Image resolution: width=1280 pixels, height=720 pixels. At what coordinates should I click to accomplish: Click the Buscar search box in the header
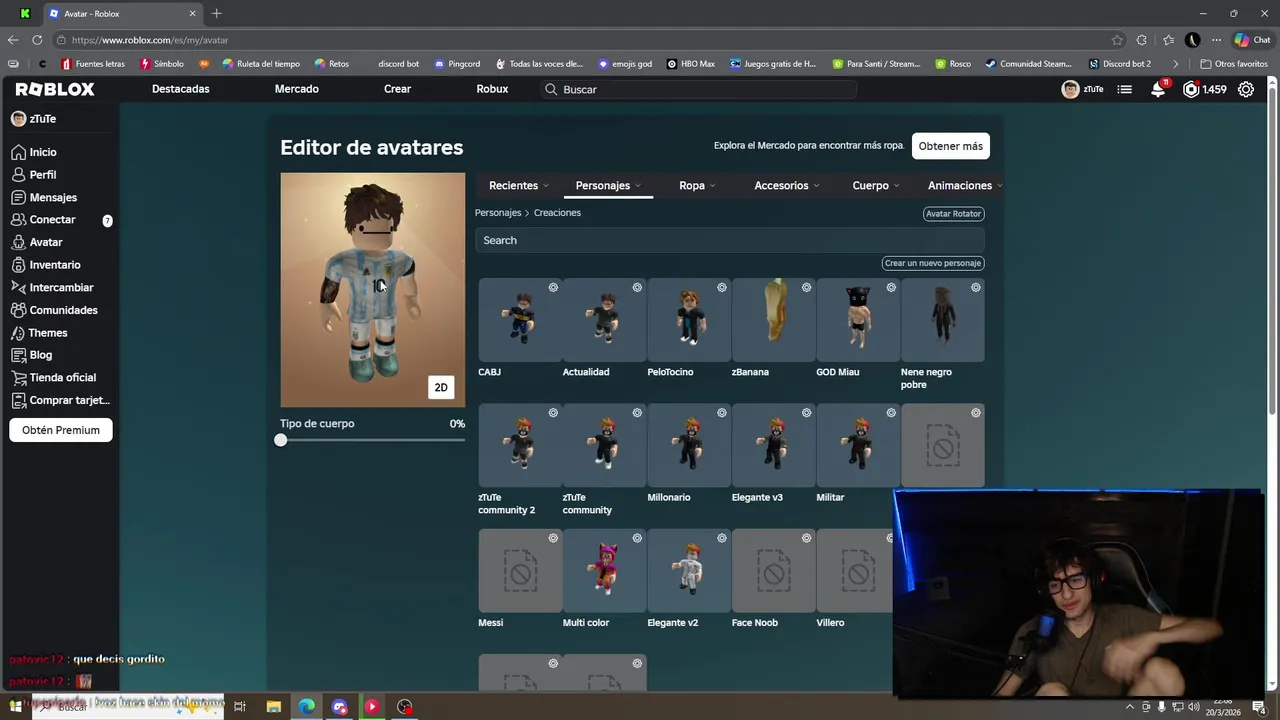700,89
